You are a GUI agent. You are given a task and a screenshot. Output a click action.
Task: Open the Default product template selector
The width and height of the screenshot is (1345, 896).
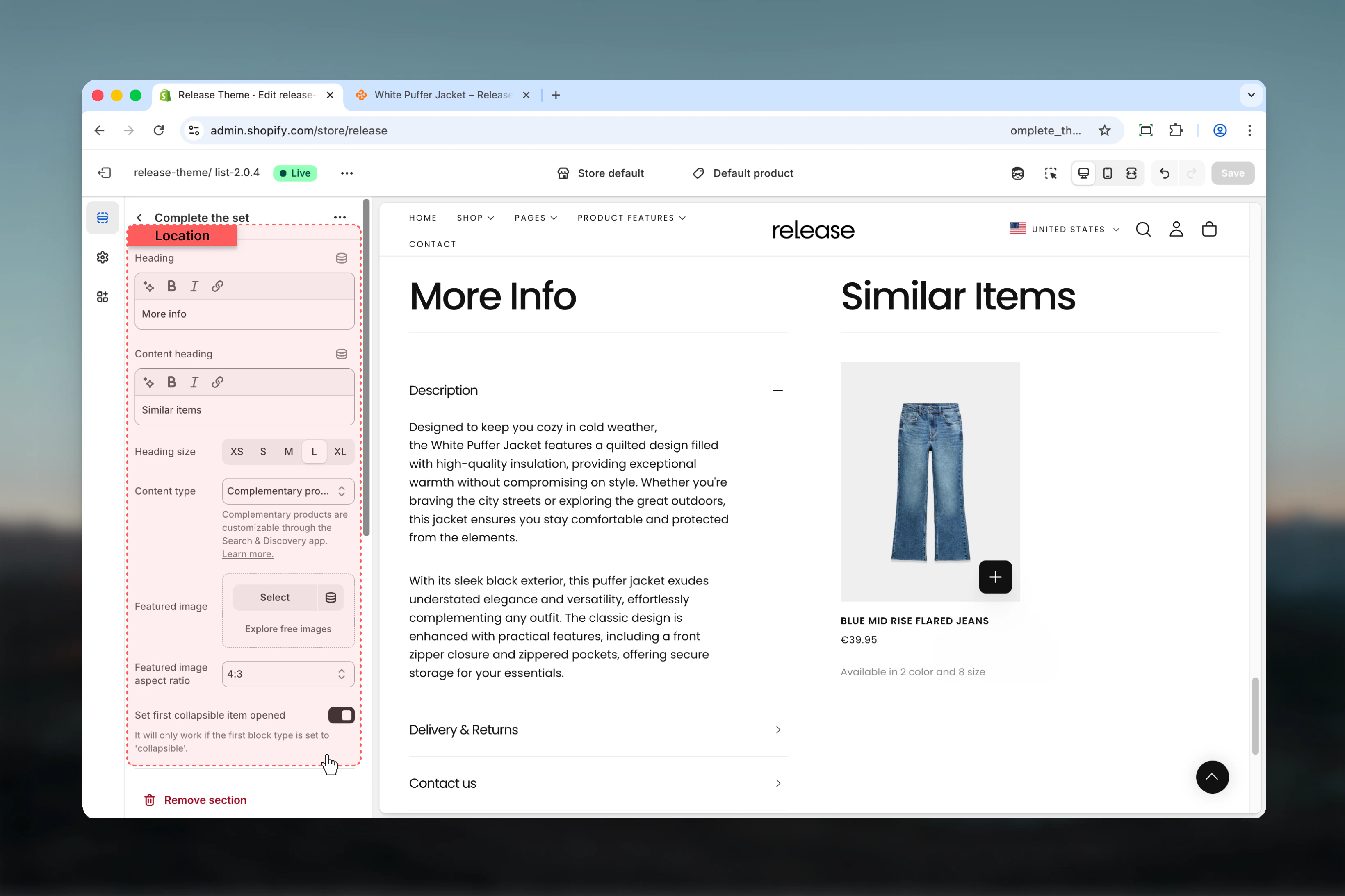click(743, 173)
